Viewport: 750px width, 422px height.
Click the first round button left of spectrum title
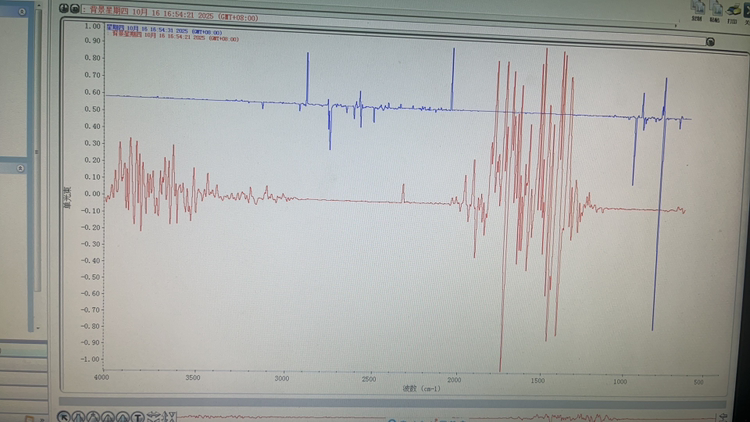63,8
